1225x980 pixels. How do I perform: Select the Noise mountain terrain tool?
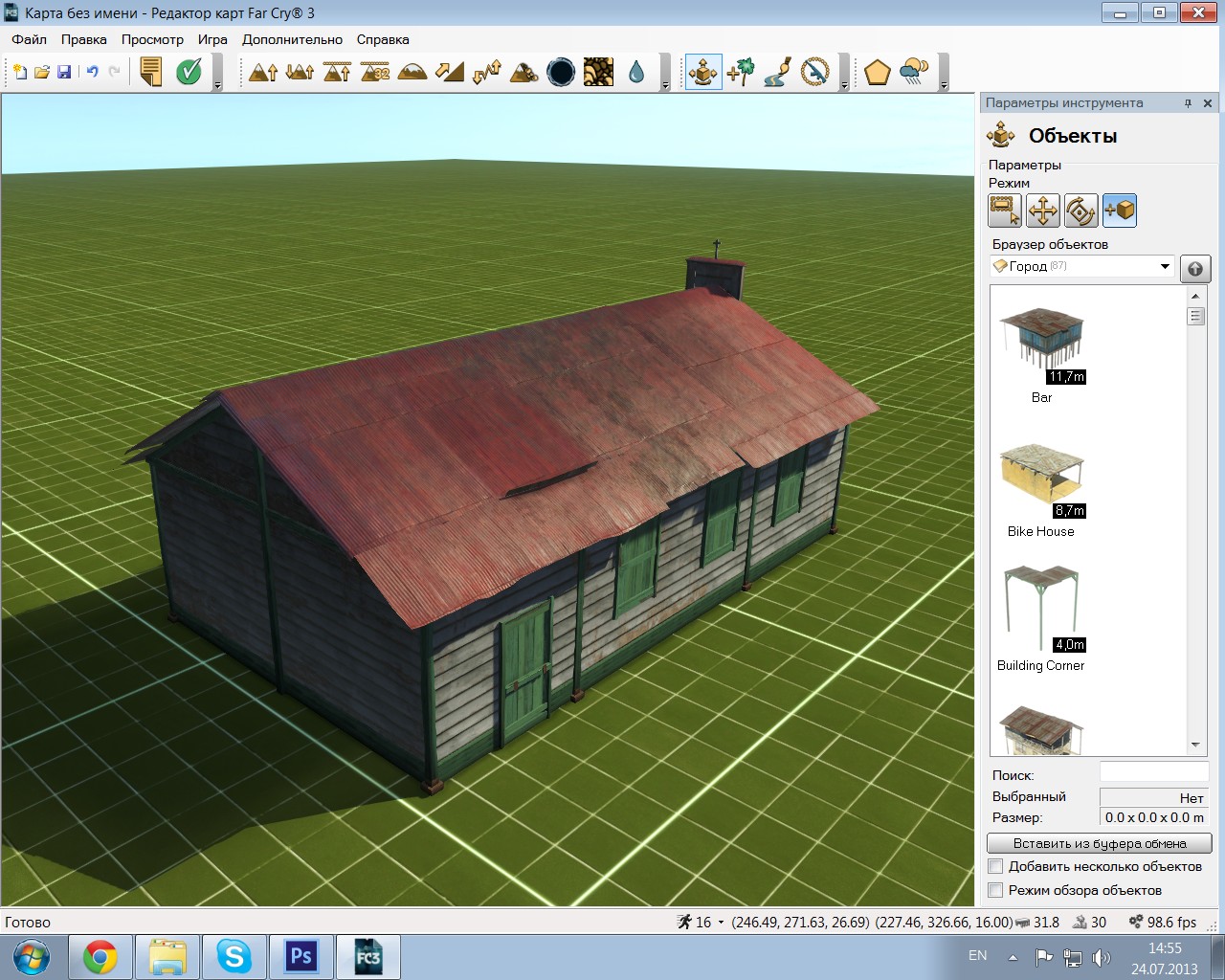[x=524, y=72]
